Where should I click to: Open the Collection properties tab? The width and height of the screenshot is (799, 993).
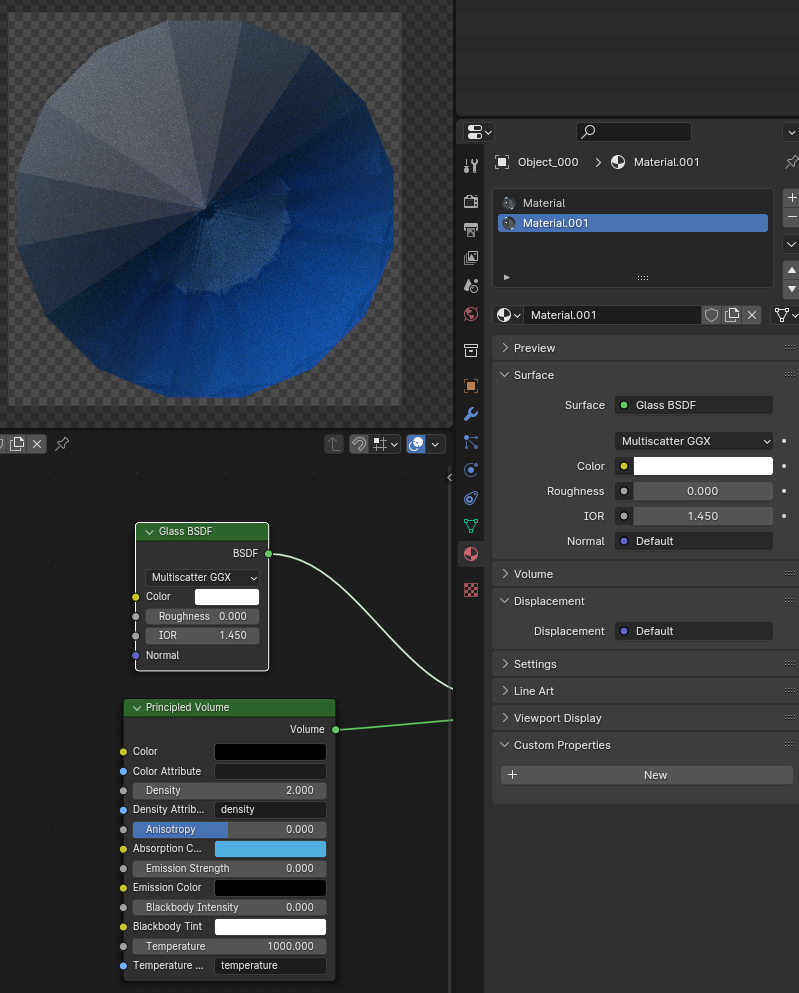(470, 350)
